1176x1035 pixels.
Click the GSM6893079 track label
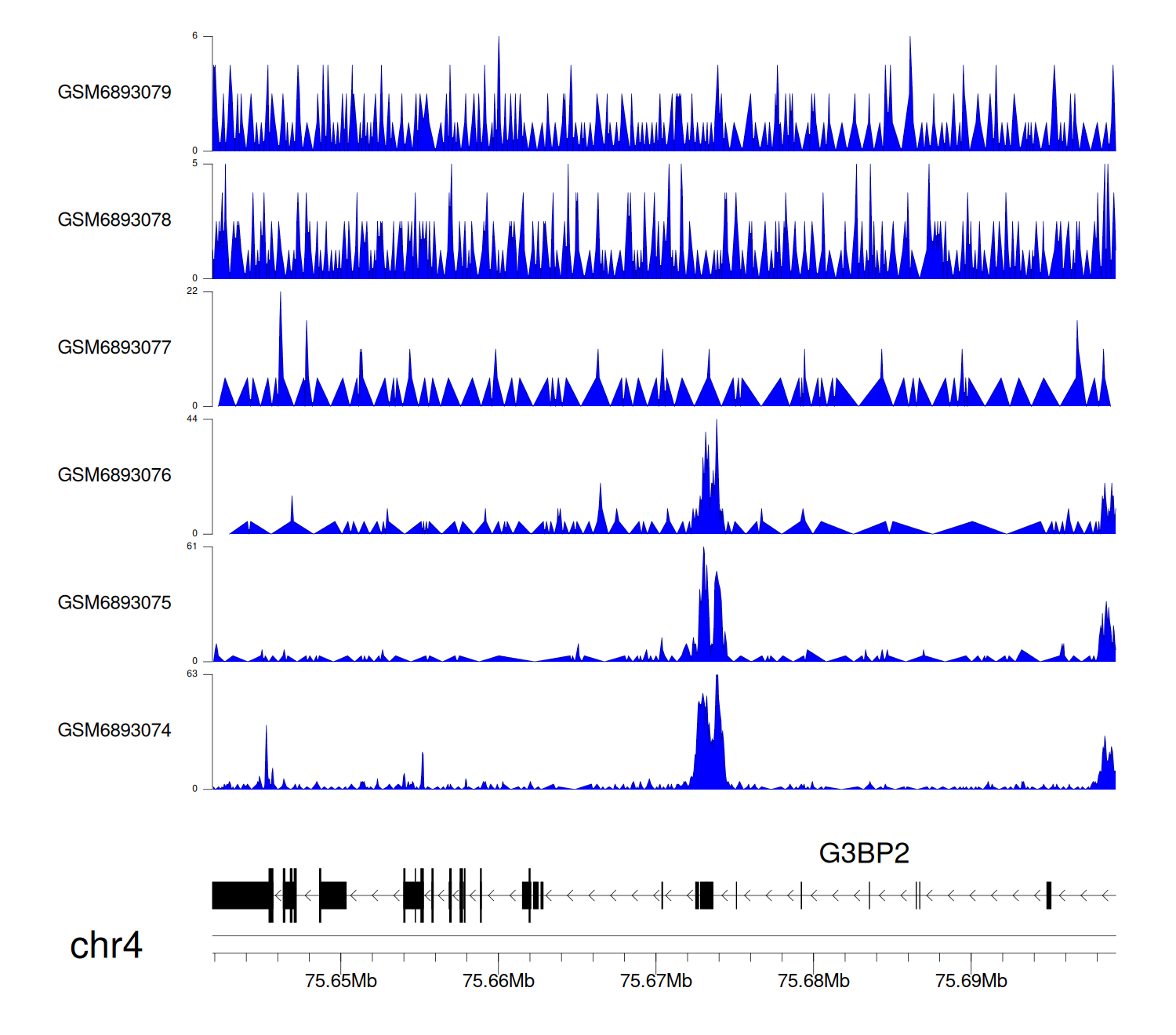click(x=114, y=93)
